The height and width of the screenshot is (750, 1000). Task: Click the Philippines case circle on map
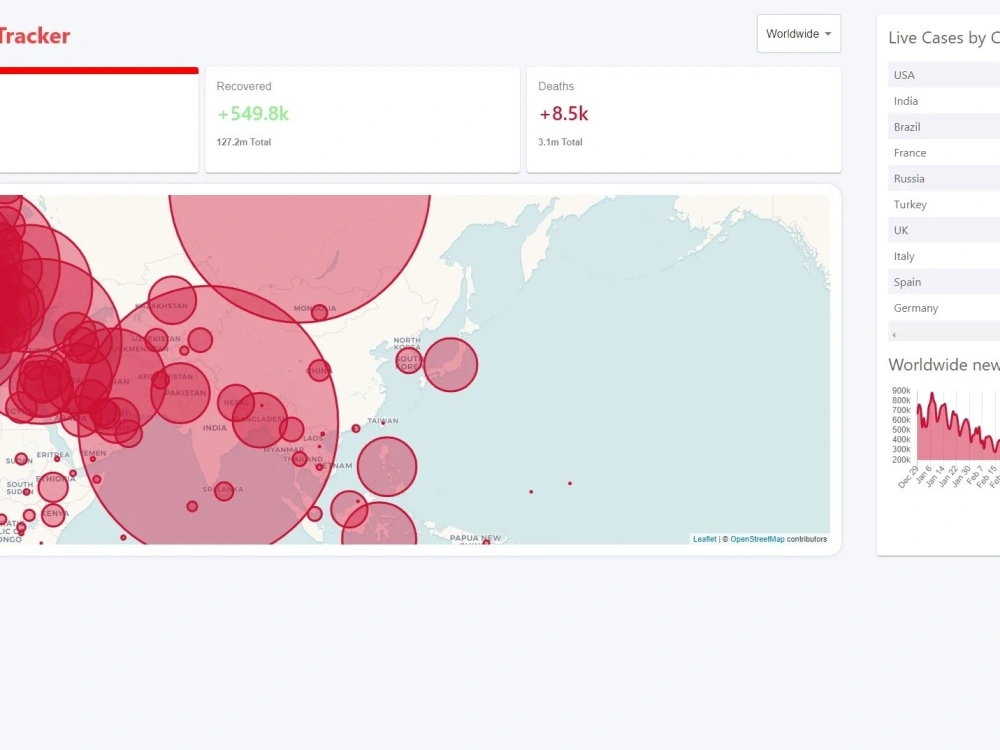point(387,467)
